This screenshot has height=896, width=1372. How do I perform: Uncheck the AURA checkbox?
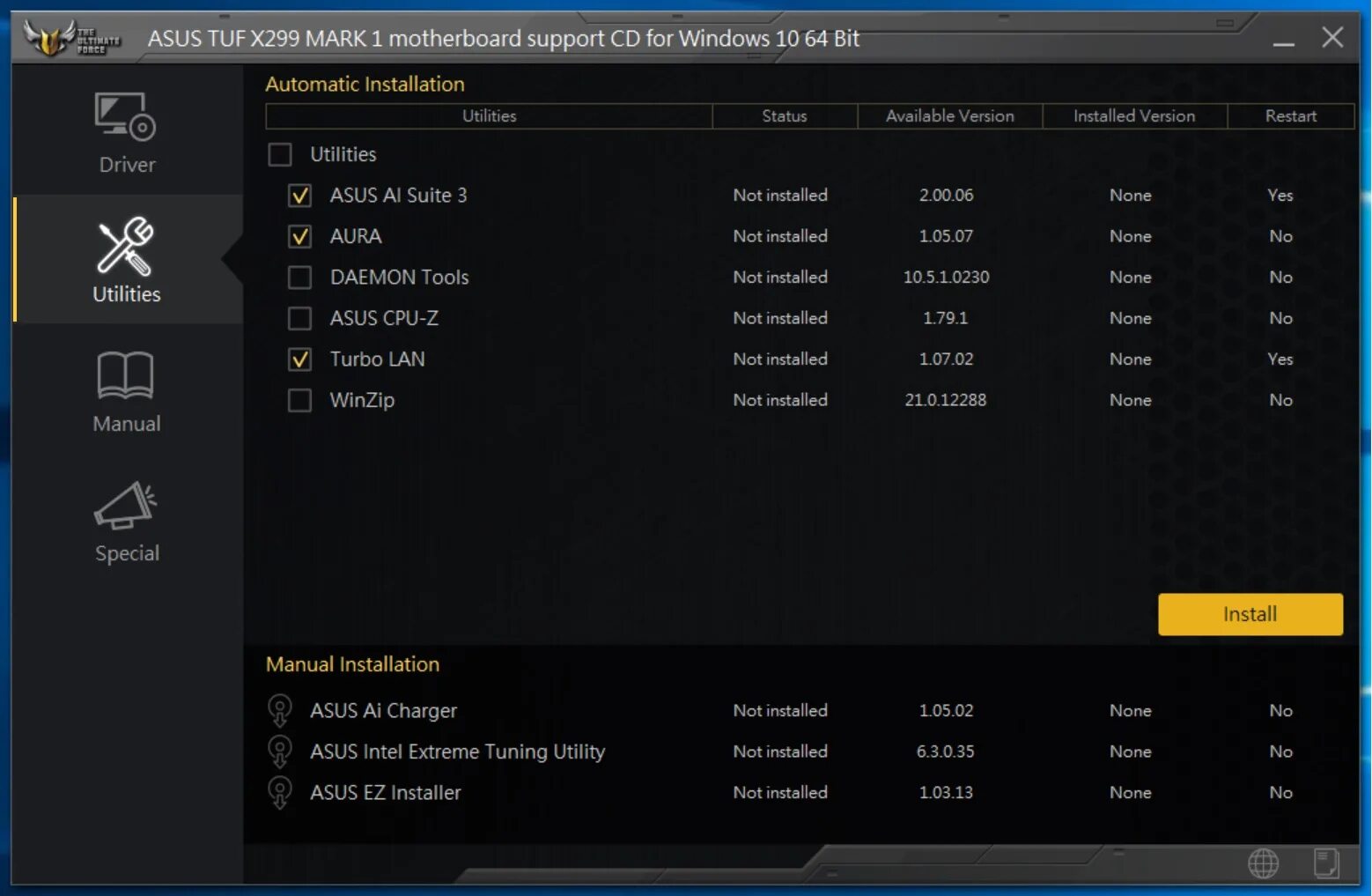pos(300,236)
